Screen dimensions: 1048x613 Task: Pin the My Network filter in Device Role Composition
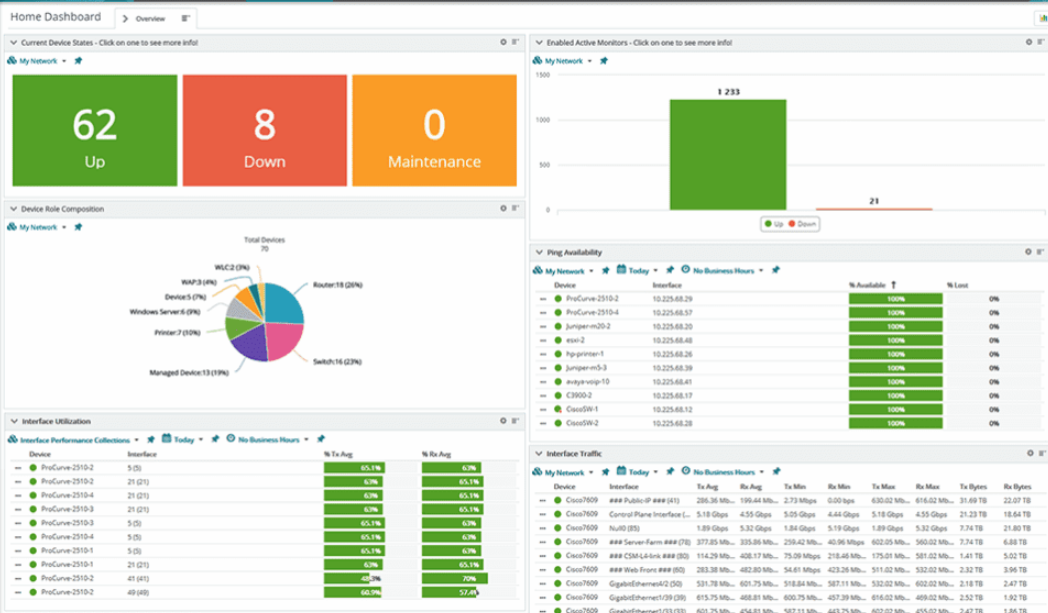pyautogui.click(x=78, y=227)
